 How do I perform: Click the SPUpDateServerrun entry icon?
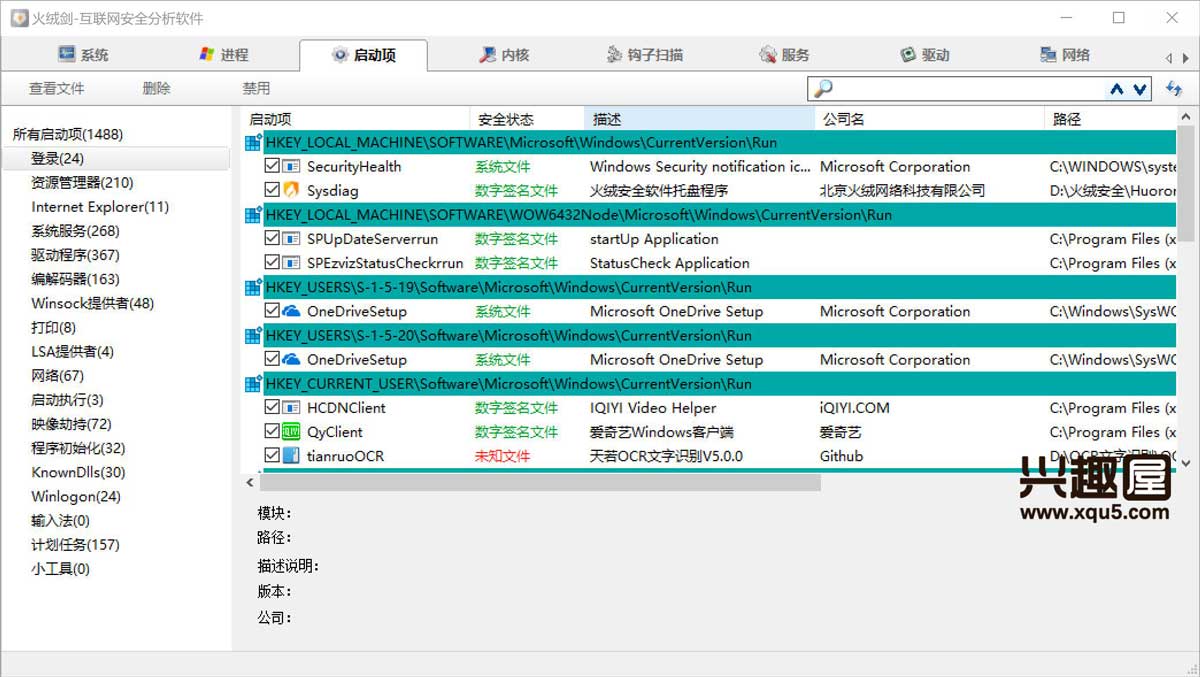pyautogui.click(x=291, y=239)
